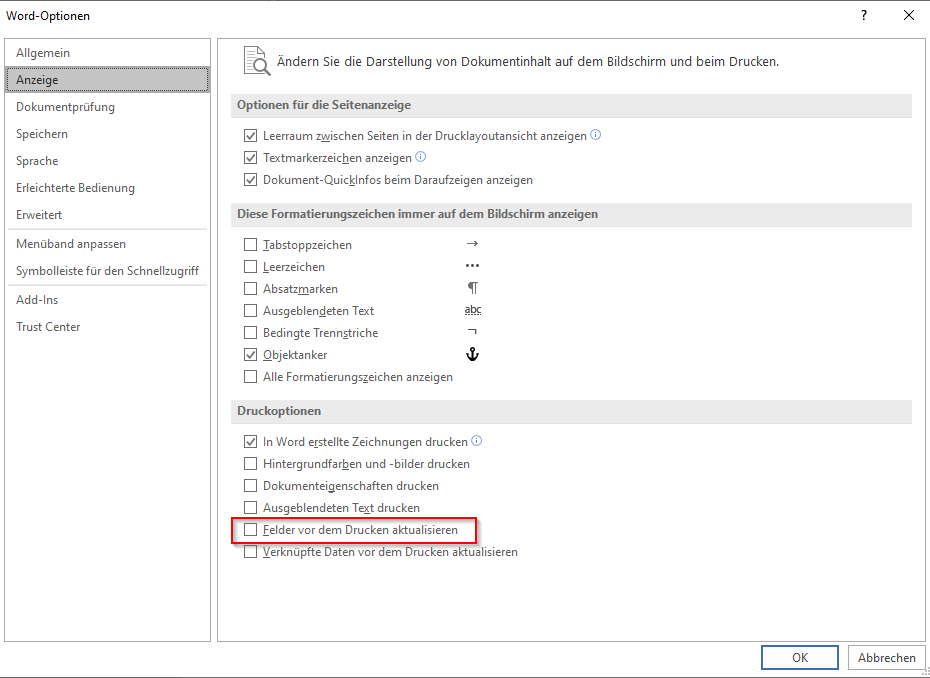
Task: Open the Trust Center category
Action: tap(107, 327)
